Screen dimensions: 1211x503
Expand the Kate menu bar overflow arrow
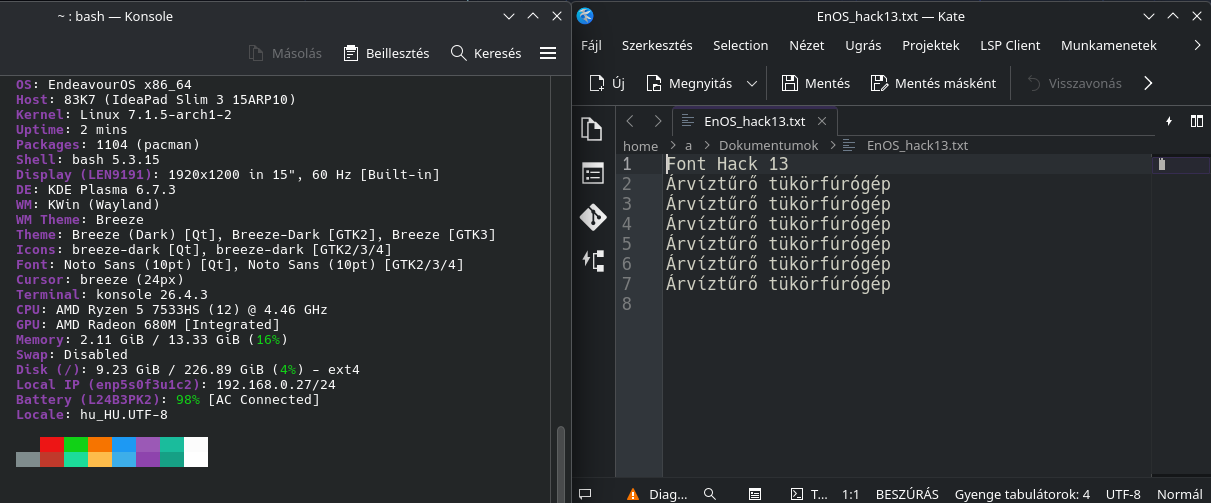[1198, 45]
